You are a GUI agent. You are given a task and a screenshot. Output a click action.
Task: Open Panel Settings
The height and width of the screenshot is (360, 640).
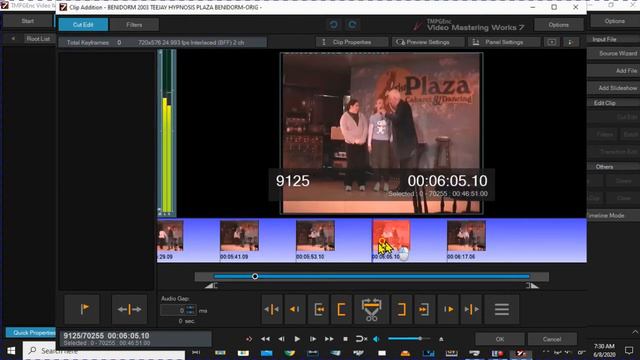[x=504, y=42]
